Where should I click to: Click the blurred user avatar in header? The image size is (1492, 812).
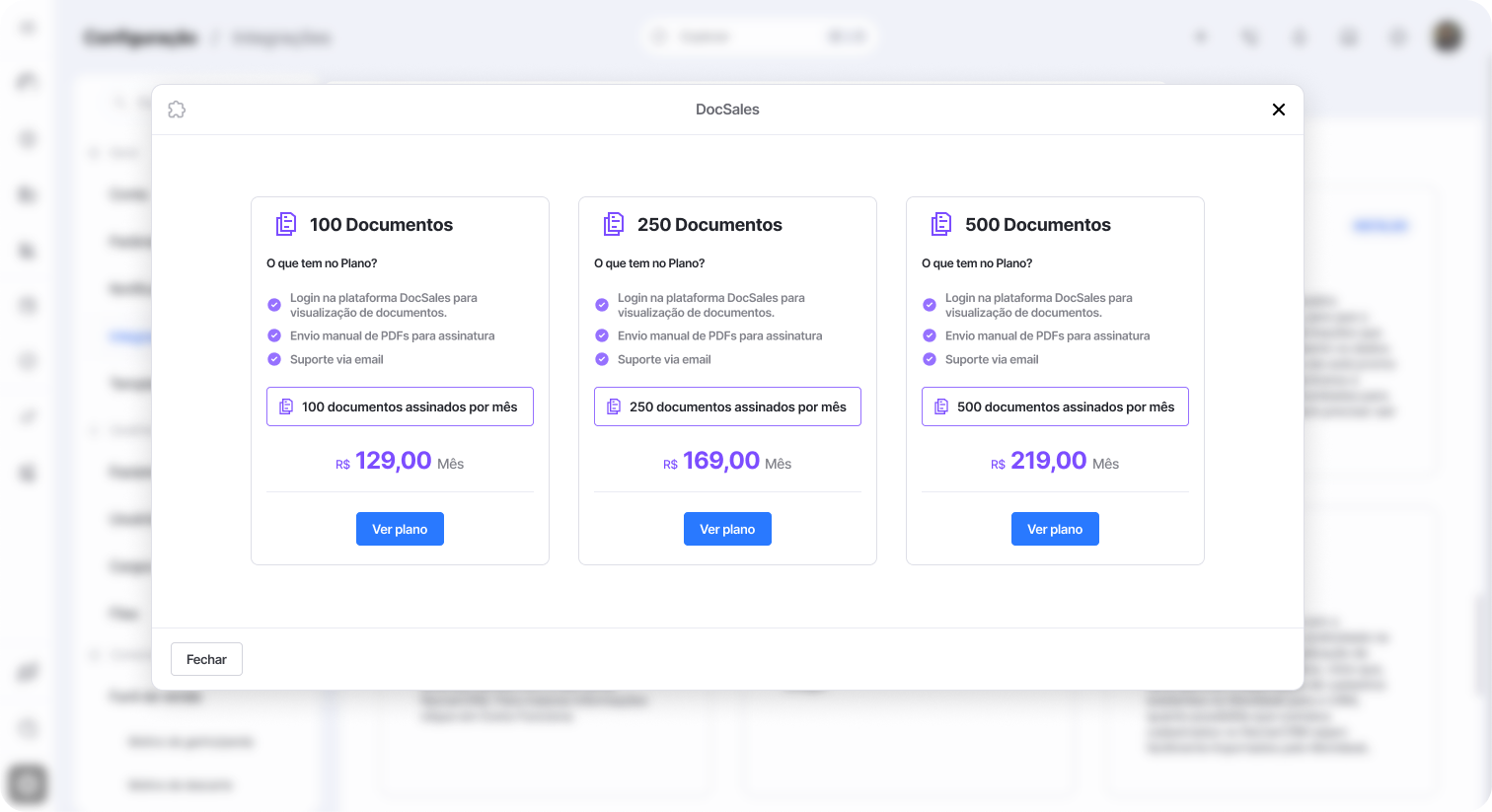pyautogui.click(x=1448, y=37)
